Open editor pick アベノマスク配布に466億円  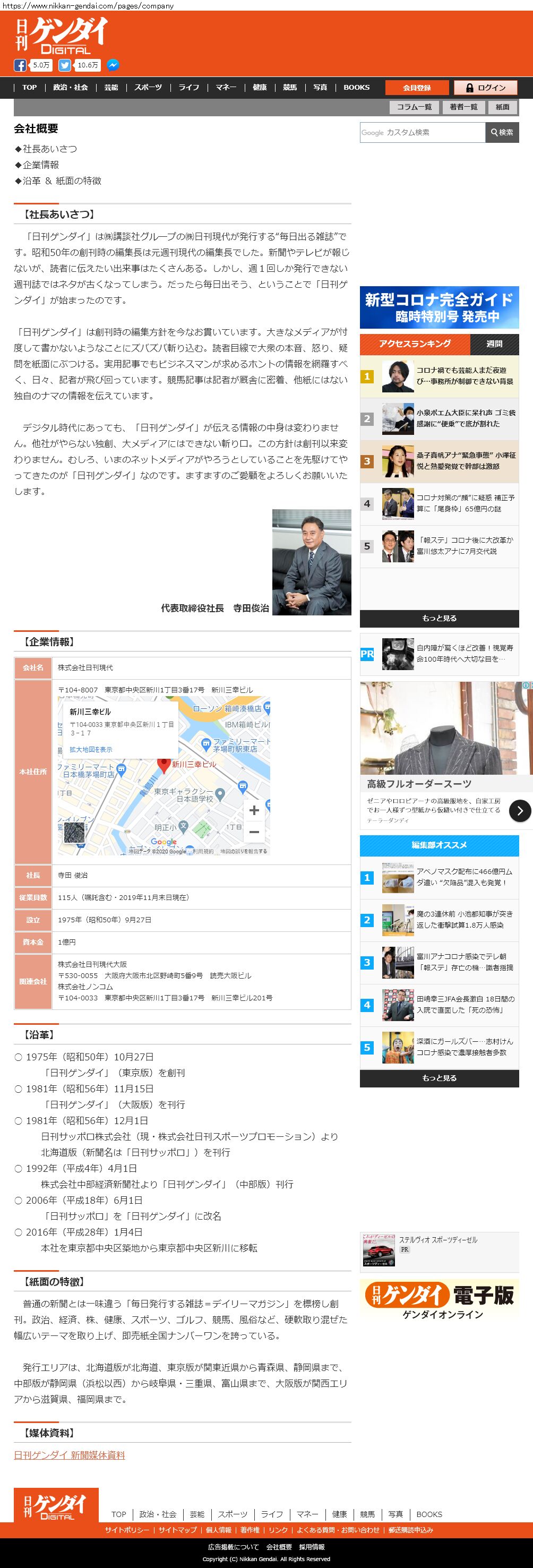tap(439, 878)
